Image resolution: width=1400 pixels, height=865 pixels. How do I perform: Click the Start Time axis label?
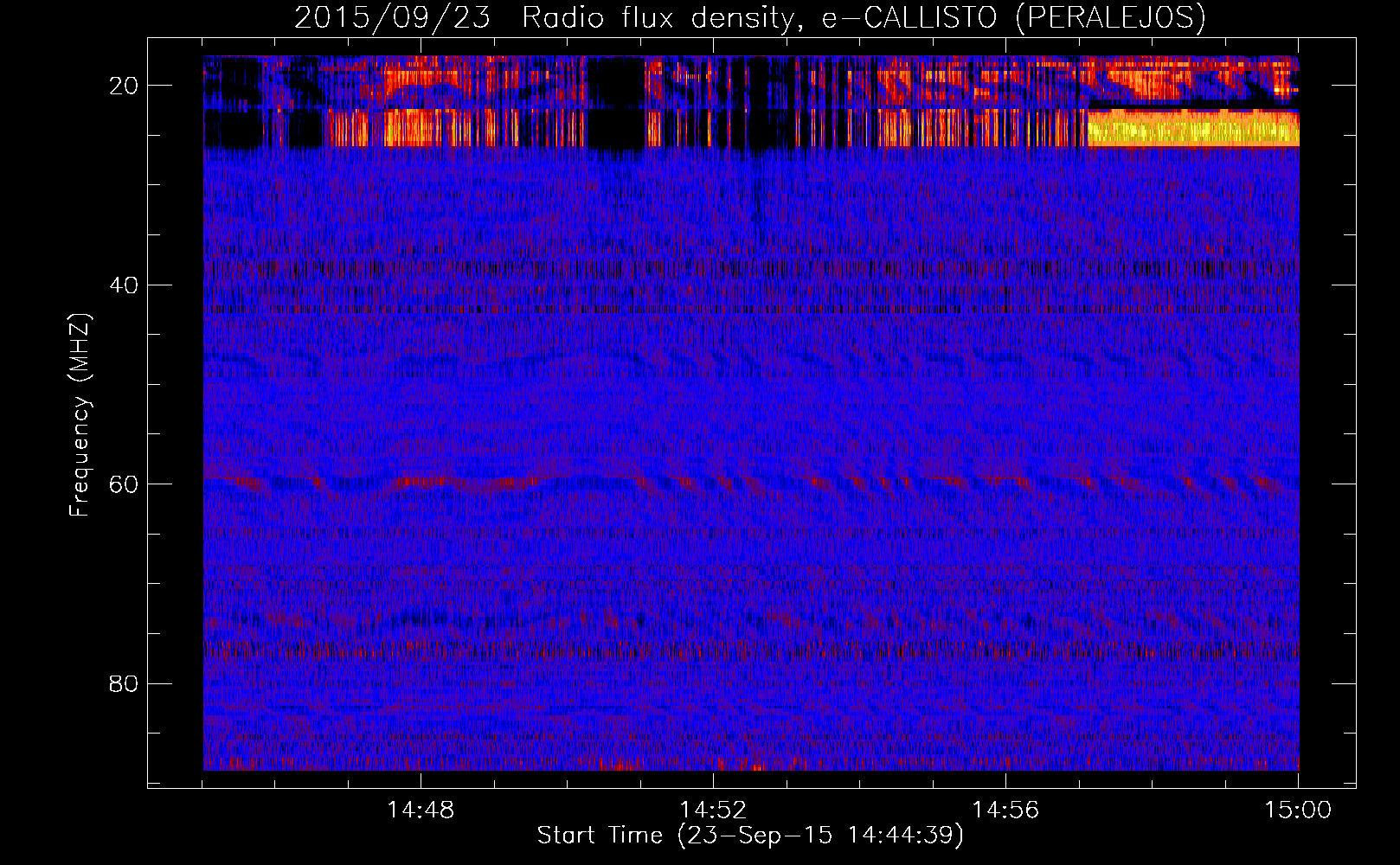point(750,836)
